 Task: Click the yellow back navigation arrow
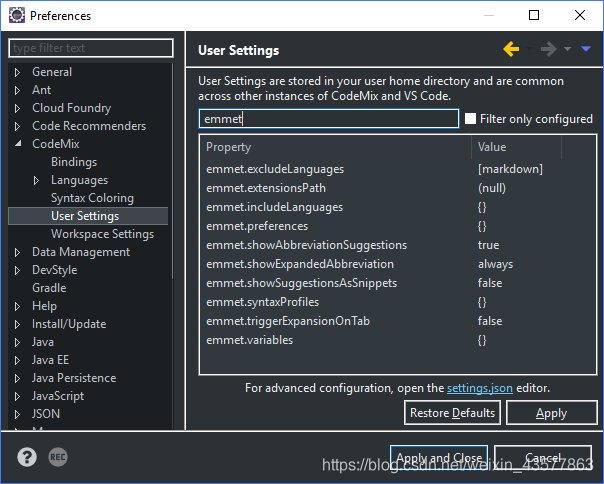click(x=511, y=49)
